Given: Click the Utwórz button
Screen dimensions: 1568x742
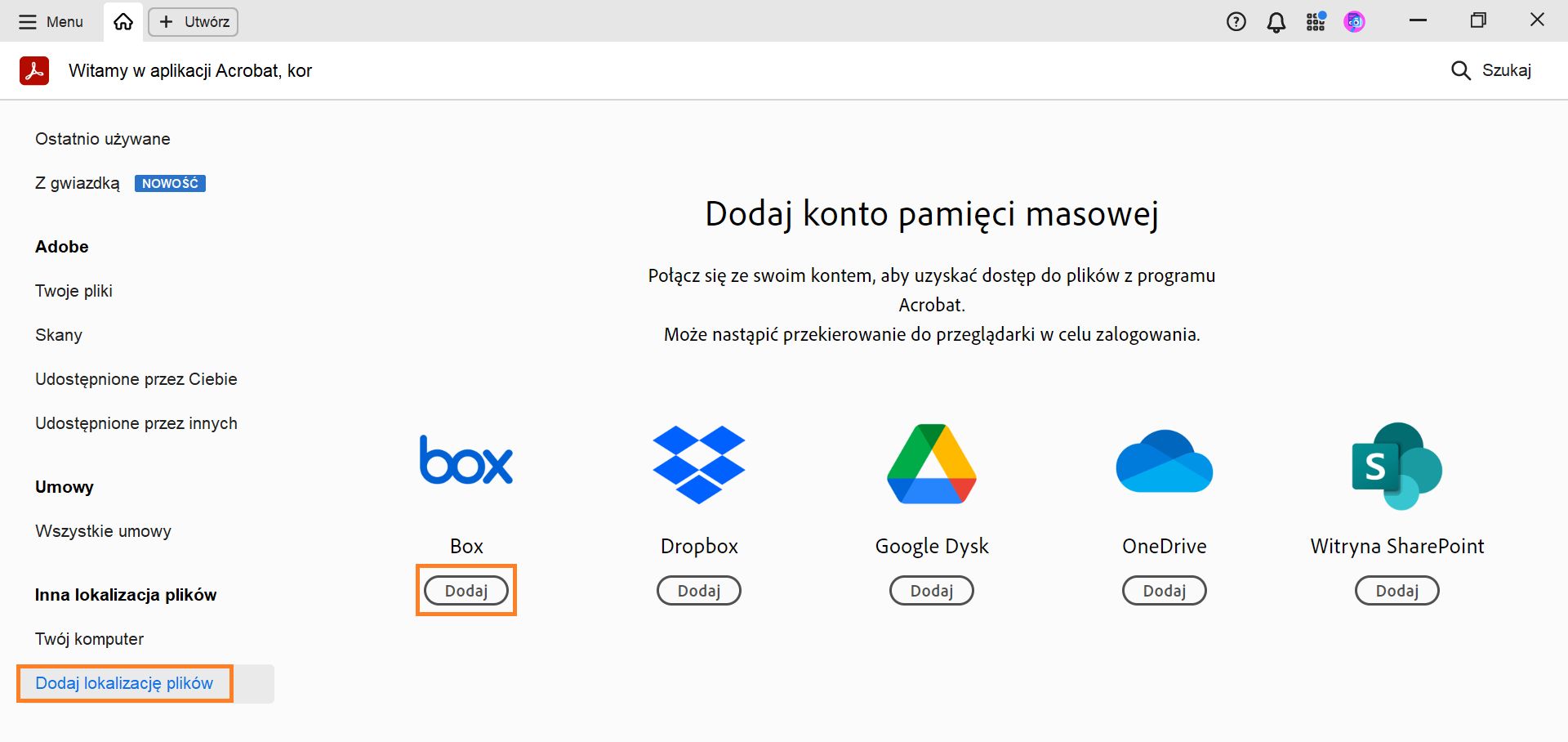Looking at the screenshot, I should tap(193, 21).
